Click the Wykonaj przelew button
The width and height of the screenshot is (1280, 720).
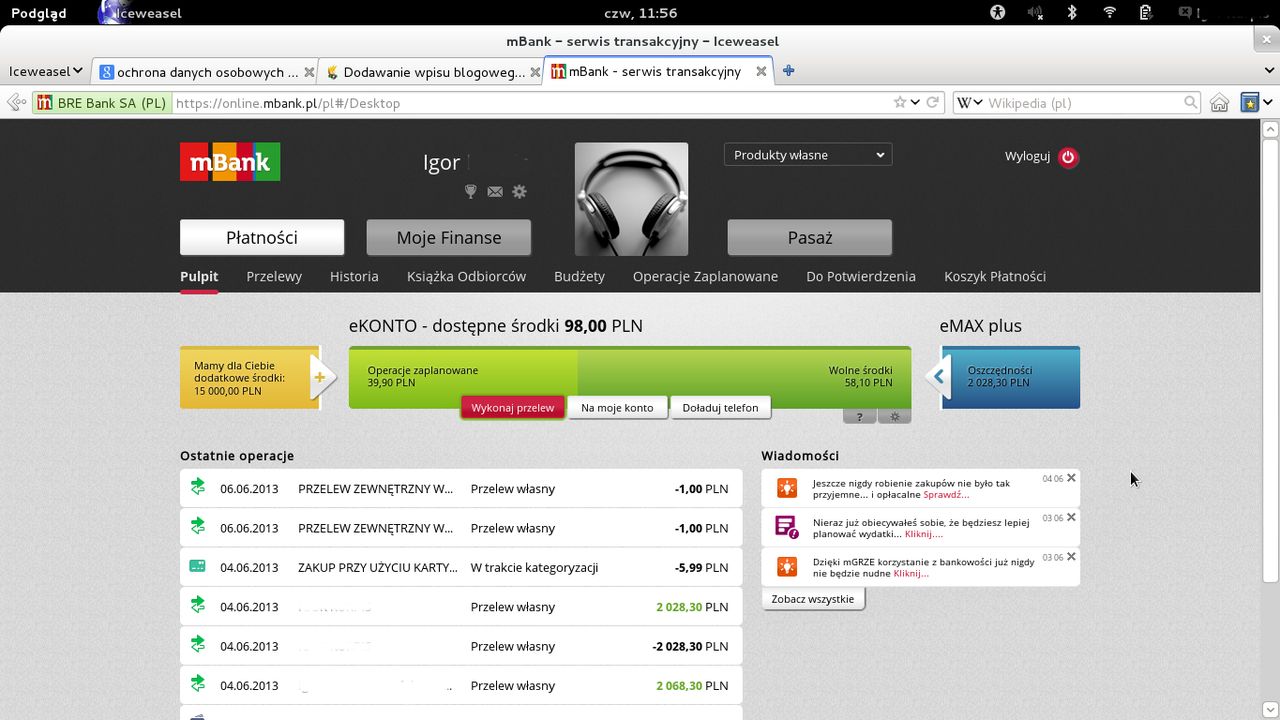click(x=513, y=408)
